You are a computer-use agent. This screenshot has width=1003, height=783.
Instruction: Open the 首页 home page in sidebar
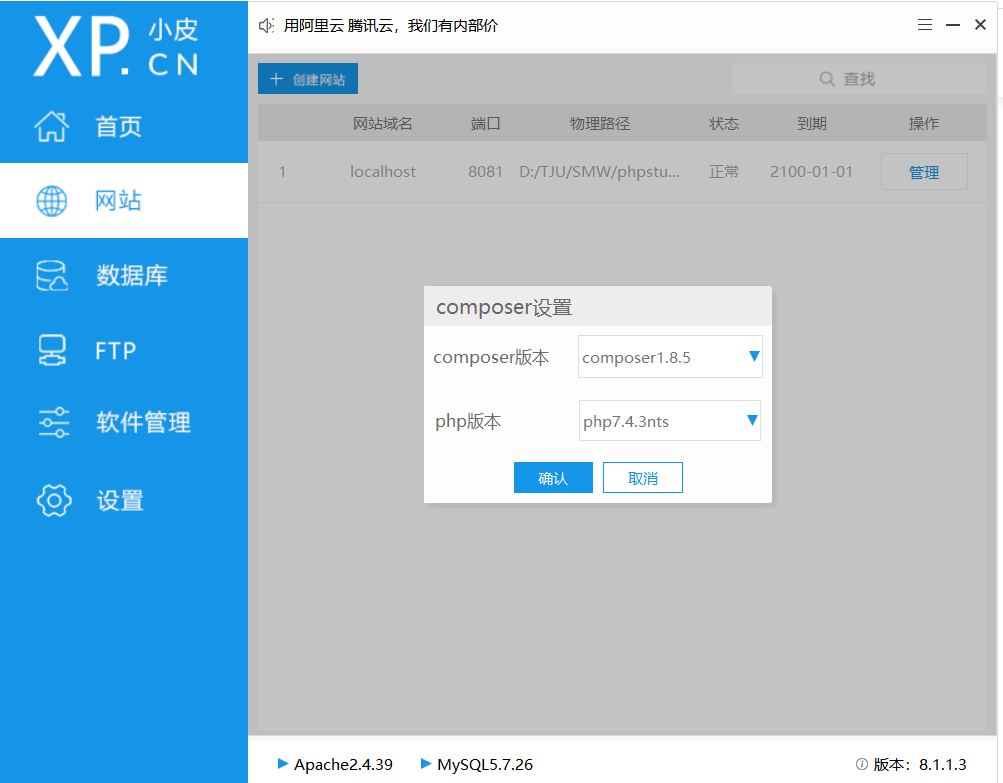119,126
